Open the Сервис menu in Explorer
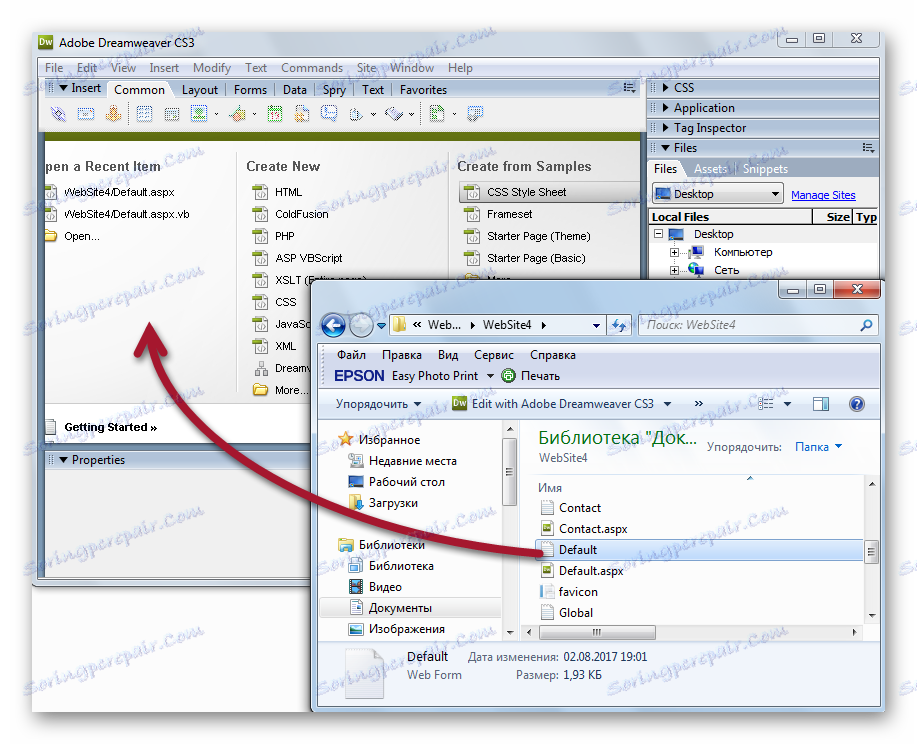 493,354
